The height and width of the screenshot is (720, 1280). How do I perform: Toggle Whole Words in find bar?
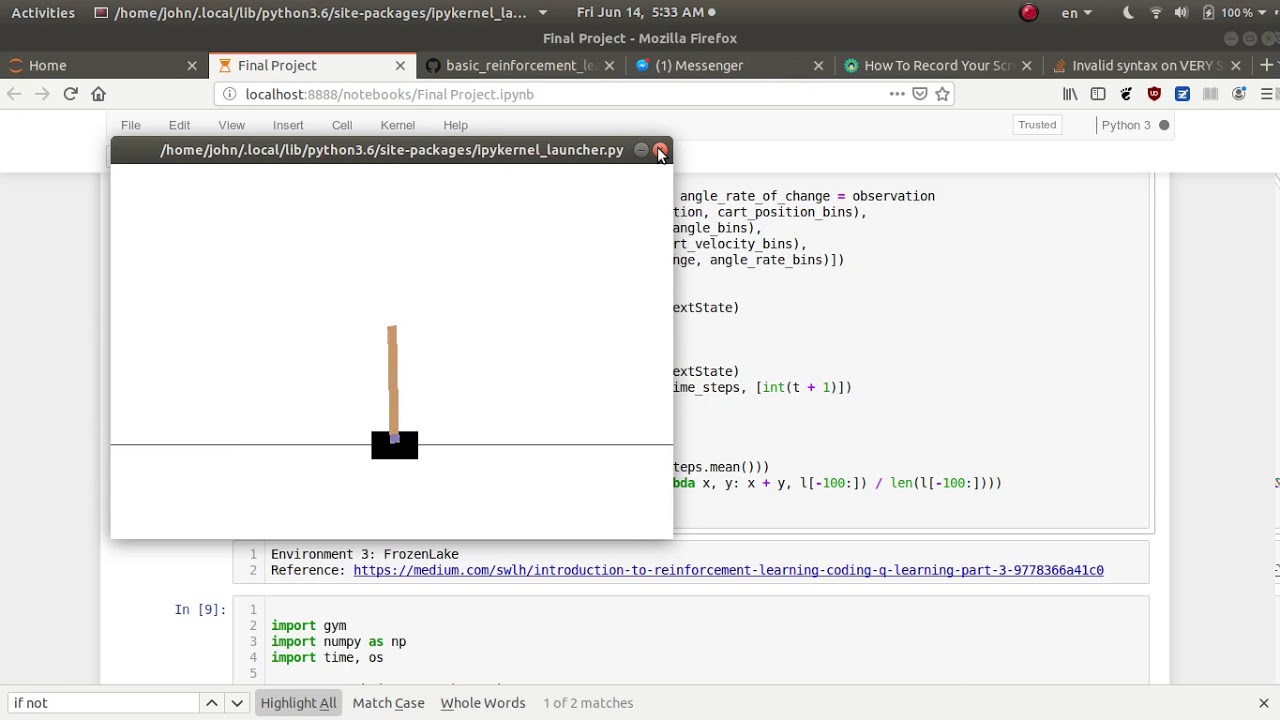[x=483, y=703]
